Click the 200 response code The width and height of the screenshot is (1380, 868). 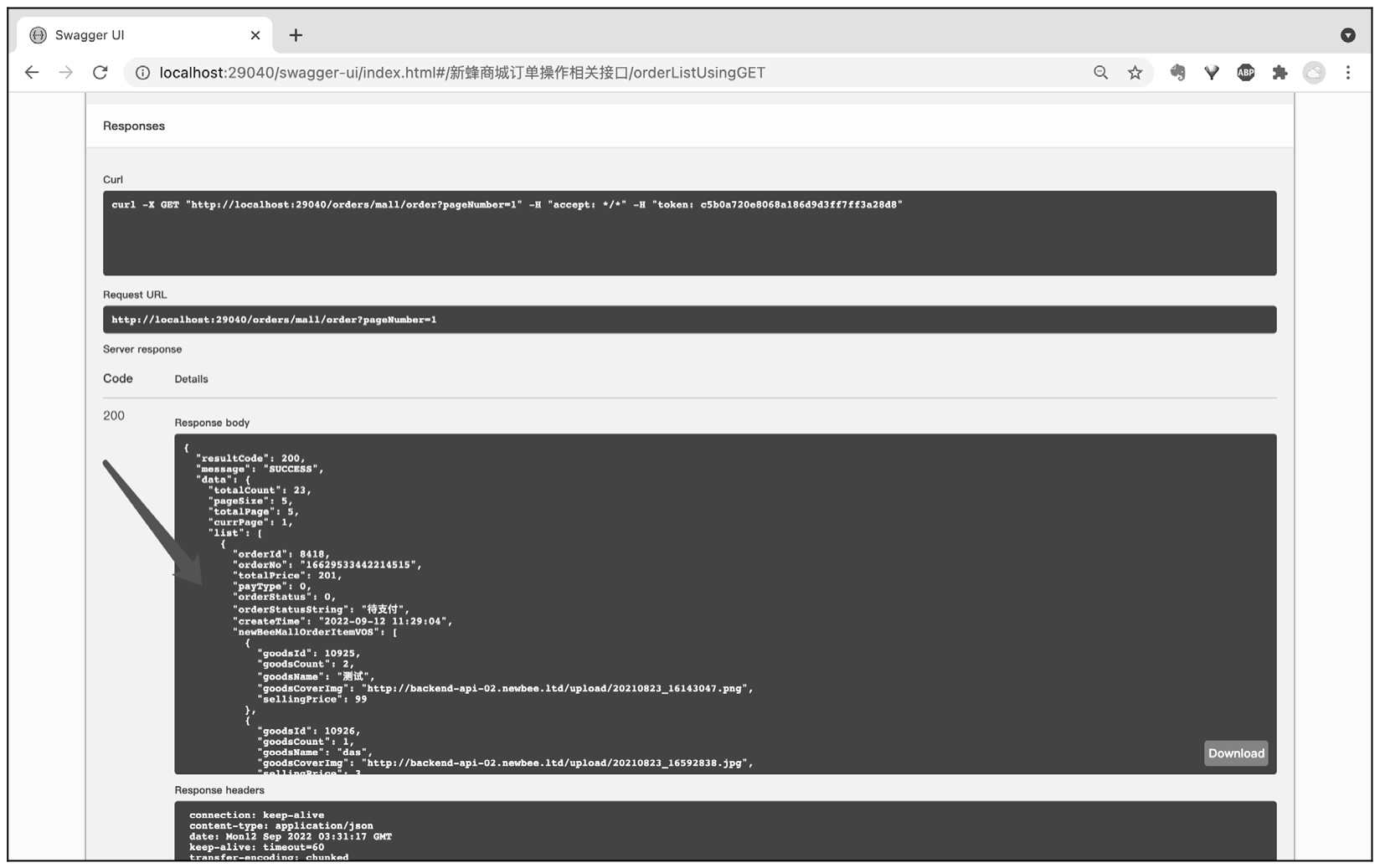[114, 415]
